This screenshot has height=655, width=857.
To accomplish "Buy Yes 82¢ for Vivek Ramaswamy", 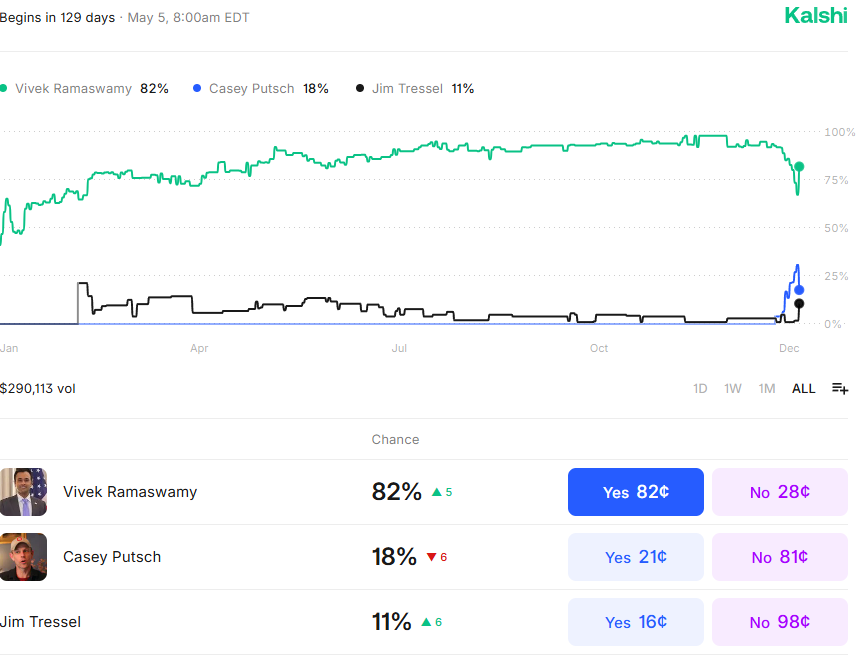I will click(636, 492).
